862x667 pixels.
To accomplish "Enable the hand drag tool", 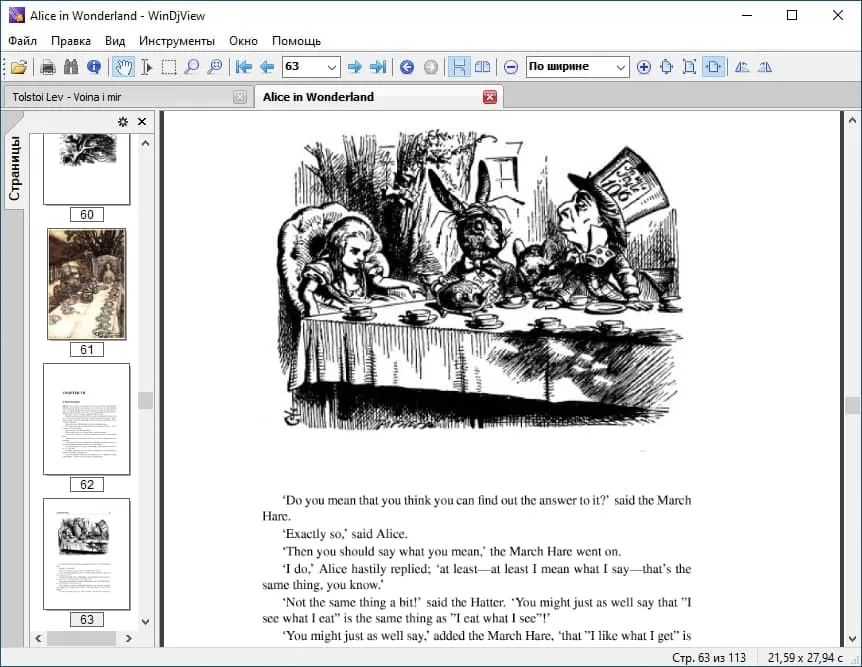I will (123, 67).
